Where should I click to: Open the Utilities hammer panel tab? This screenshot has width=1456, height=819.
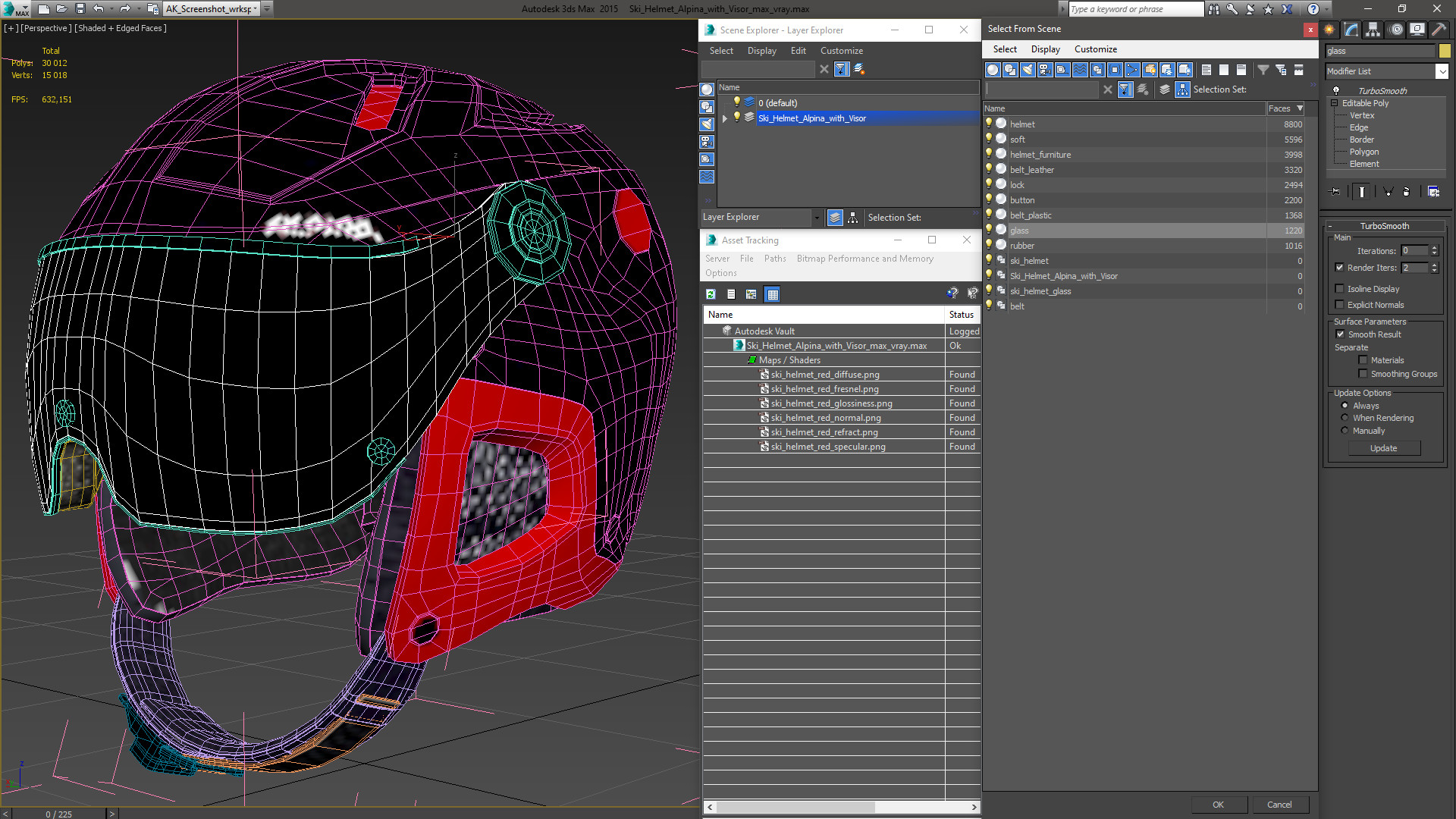coord(1439,30)
